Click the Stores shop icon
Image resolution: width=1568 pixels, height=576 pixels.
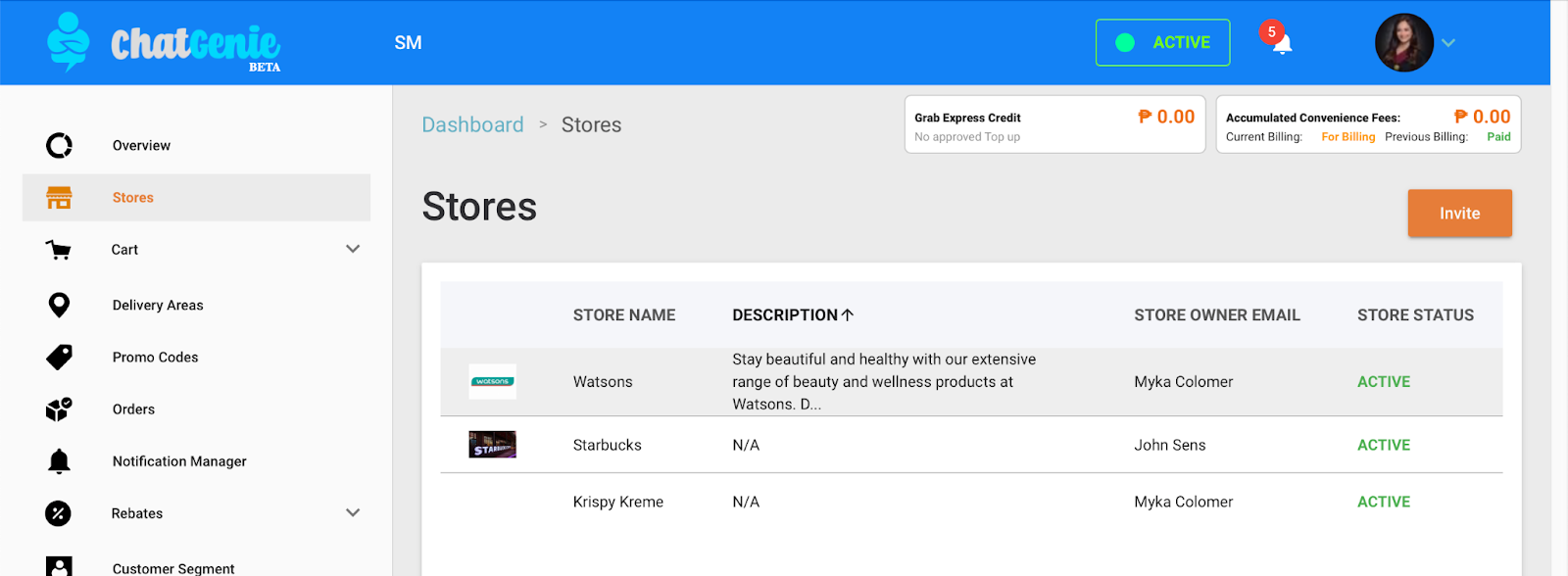pos(59,198)
